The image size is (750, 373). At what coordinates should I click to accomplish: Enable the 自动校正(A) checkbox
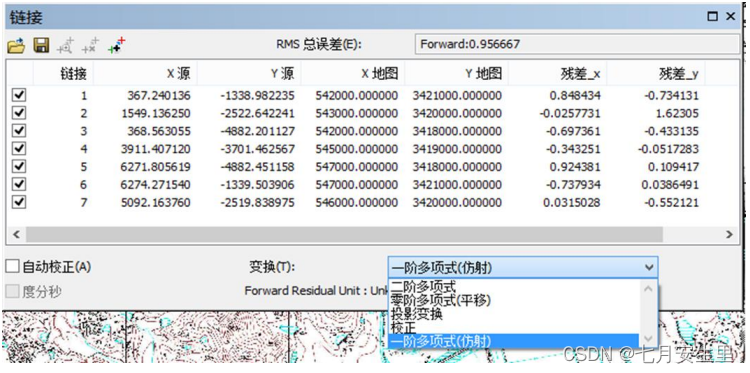12,266
